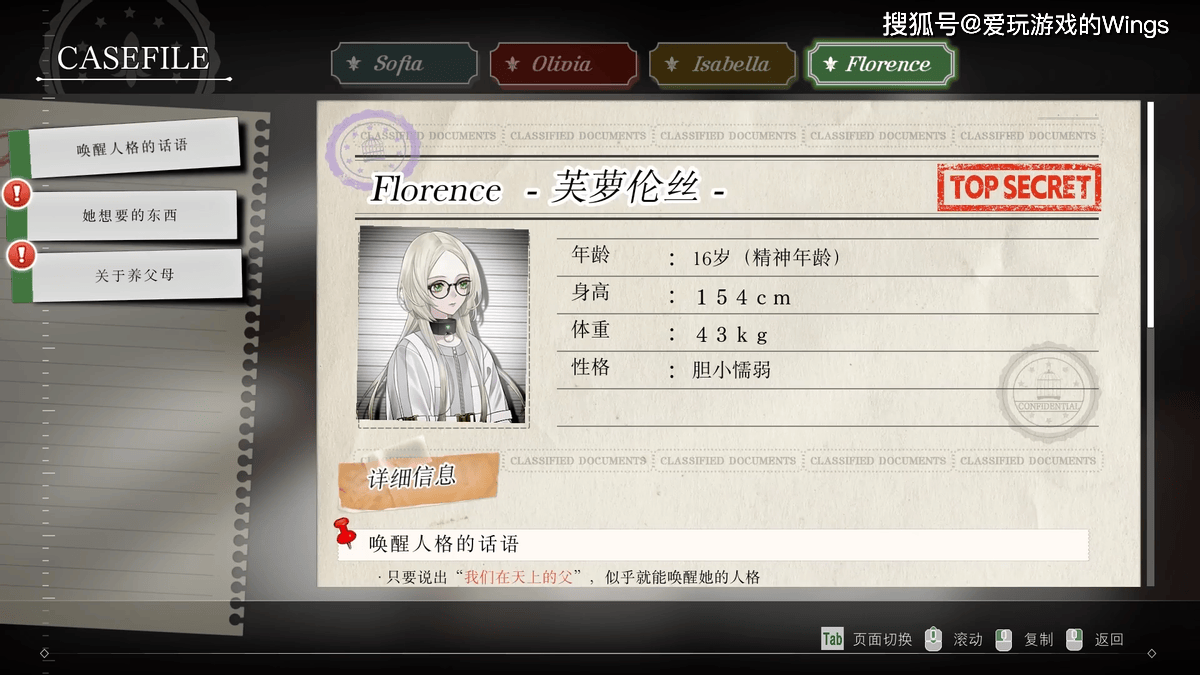The width and height of the screenshot is (1200, 675).
Task: Click red alert icon beside 她想要的东西
Action: [17, 193]
